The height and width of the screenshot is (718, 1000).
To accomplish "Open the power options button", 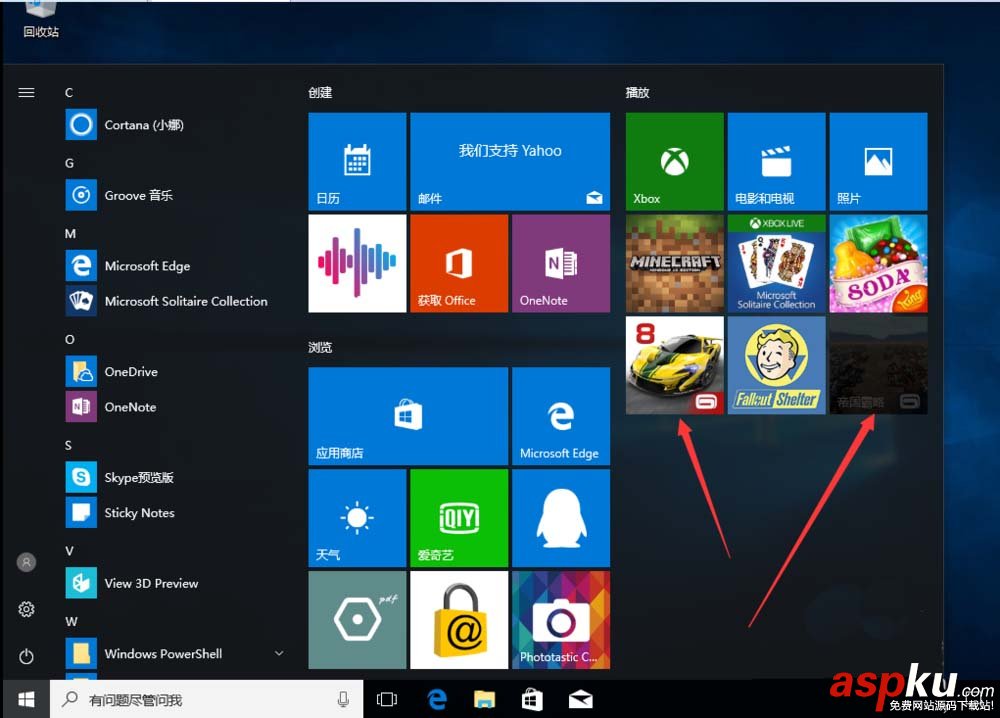I will tap(26, 657).
